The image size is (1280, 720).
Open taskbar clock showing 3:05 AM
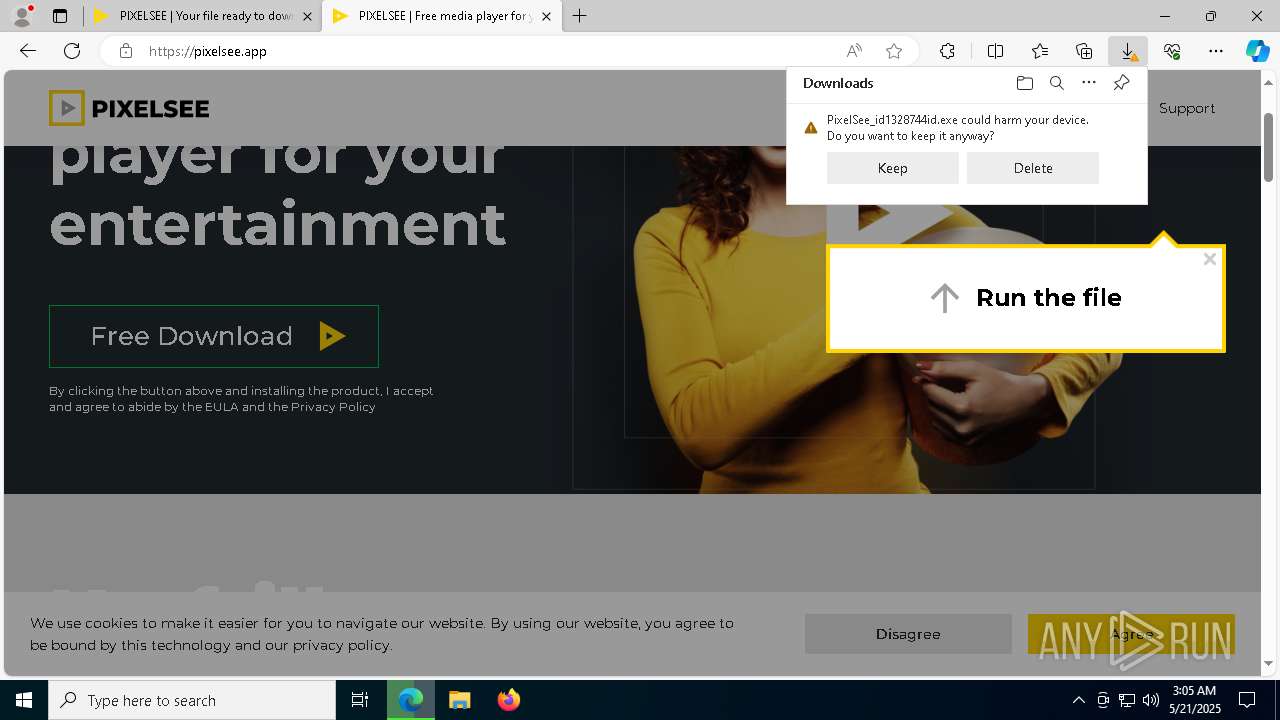click(1195, 700)
